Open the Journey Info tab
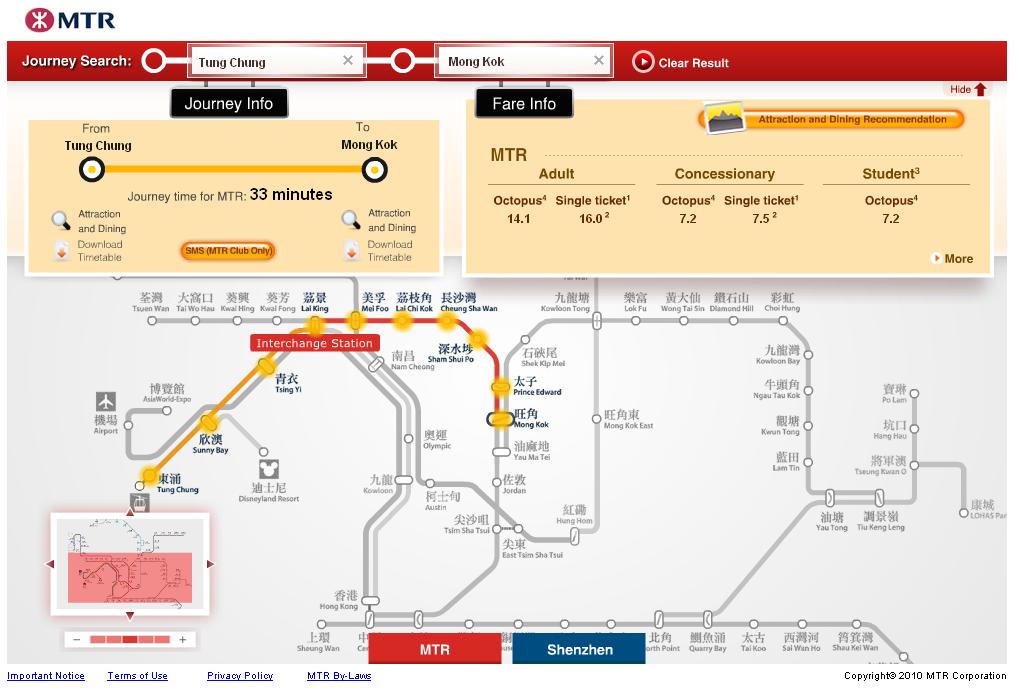Viewport: 1020px width, 691px height. coord(228,103)
